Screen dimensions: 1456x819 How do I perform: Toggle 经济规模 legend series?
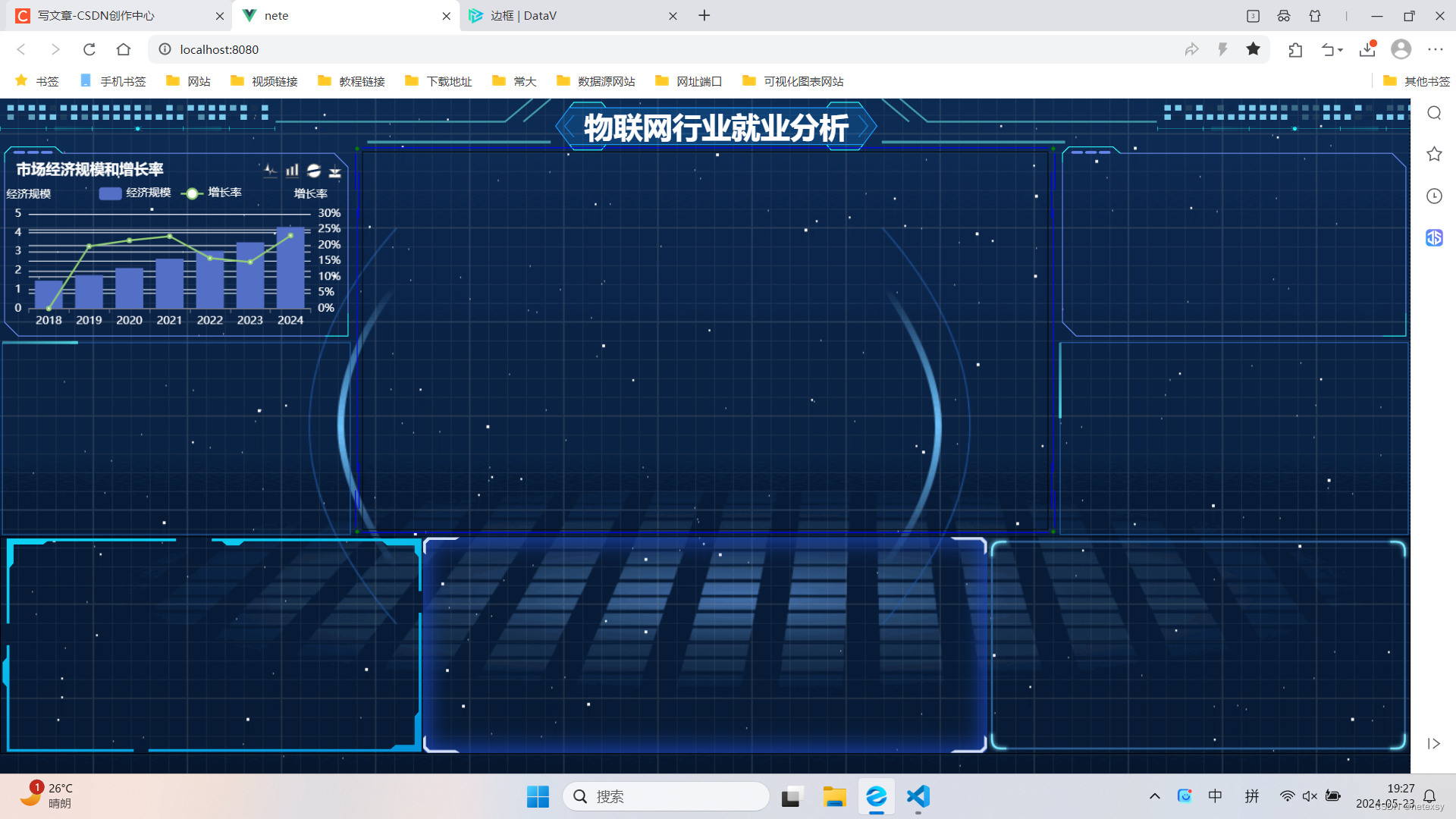pyautogui.click(x=135, y=193)
